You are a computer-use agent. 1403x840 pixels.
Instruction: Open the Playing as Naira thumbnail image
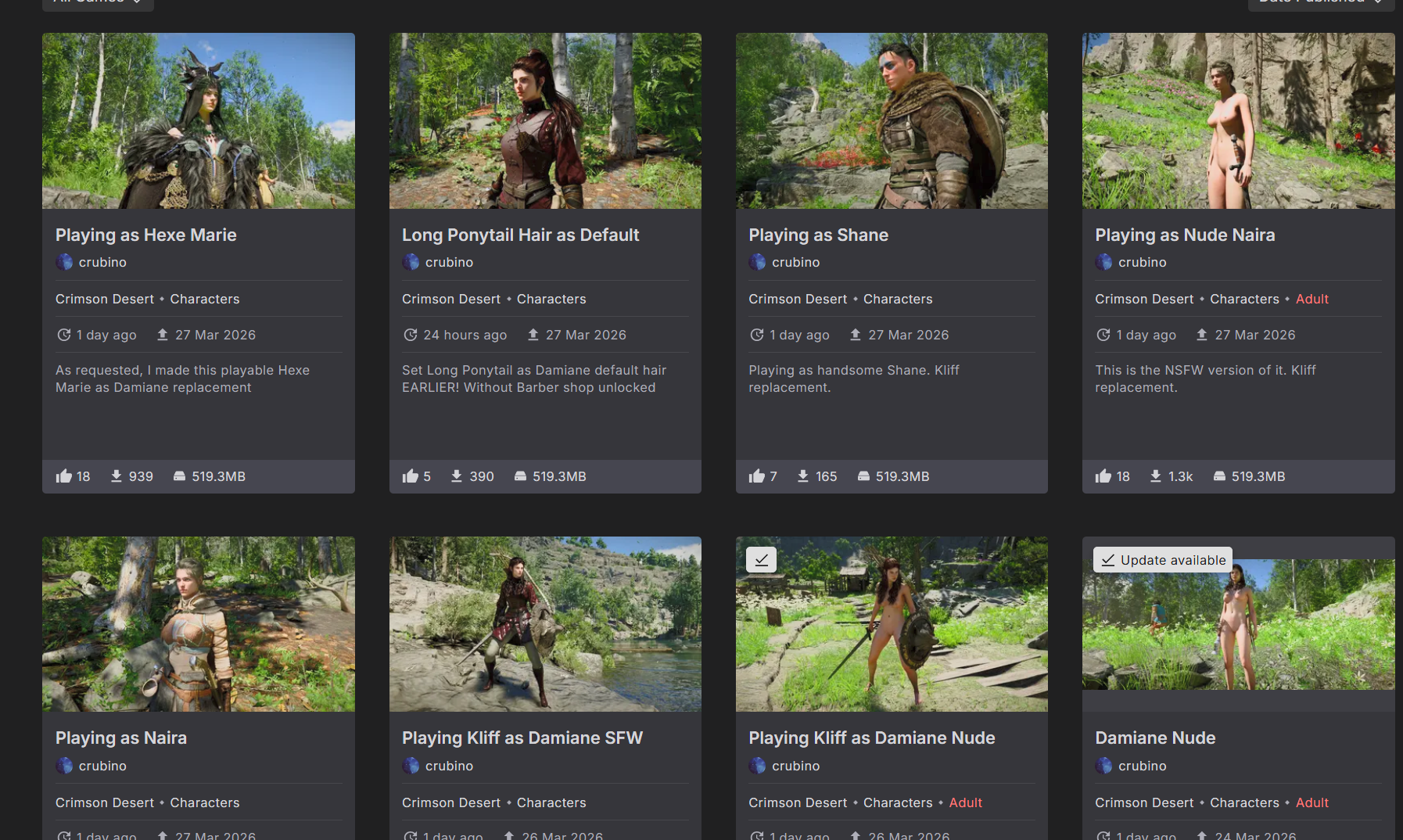(x=199, y=624)
